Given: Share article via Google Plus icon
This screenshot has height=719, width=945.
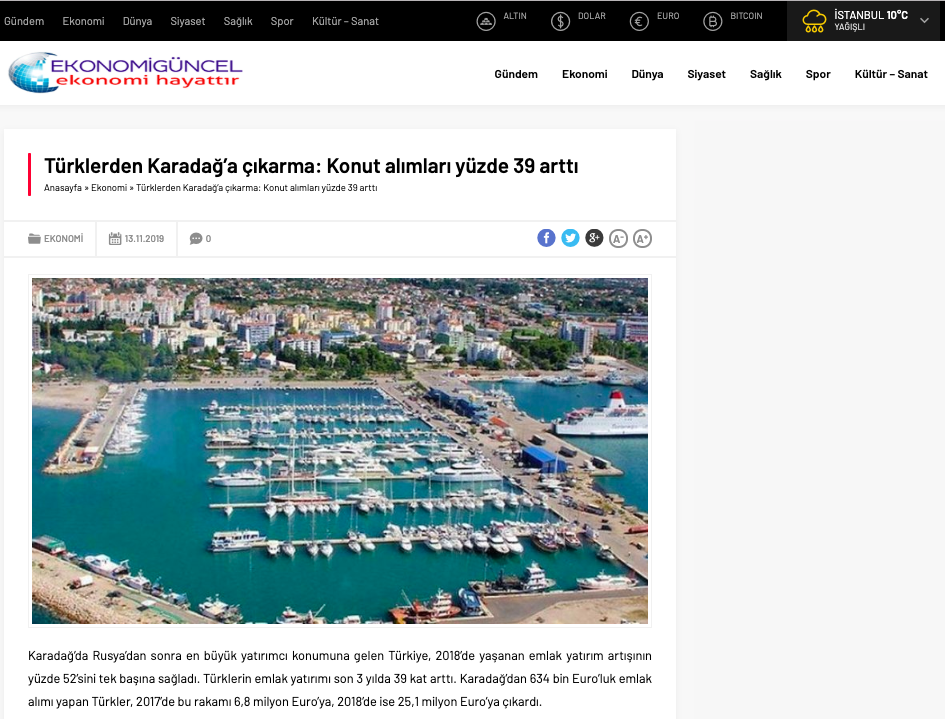Looking at the screenshot, I should tap(594, 238).
